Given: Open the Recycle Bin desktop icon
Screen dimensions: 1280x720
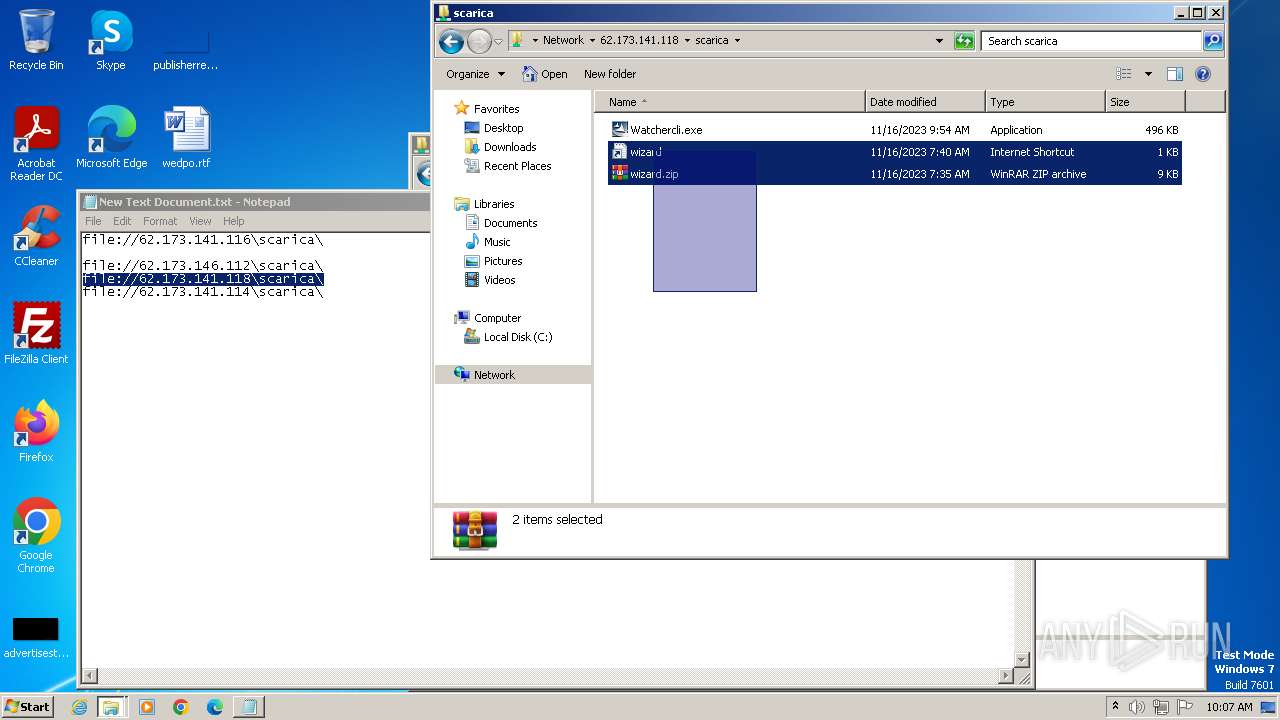Looking at the screenshot, I should pos(36,40).
